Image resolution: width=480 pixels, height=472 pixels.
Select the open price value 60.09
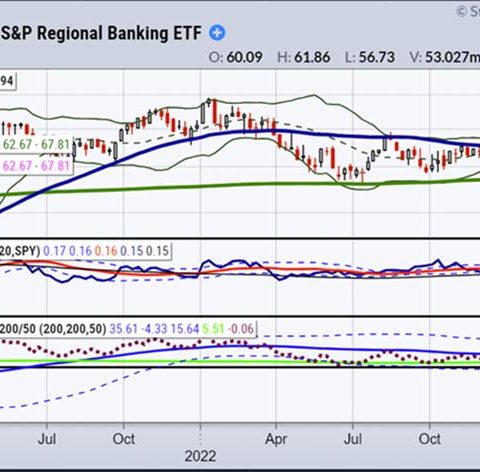point(244,57)
